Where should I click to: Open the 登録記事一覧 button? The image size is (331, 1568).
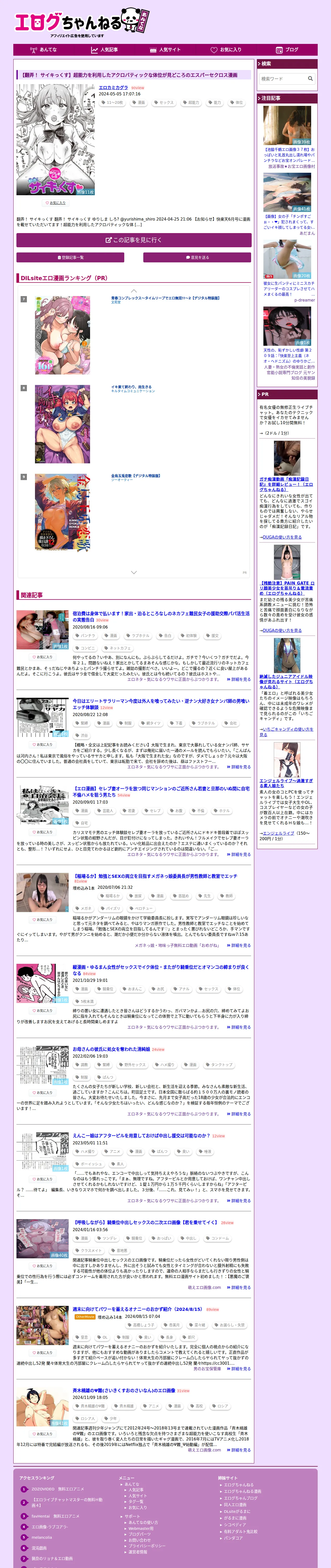coord(70,257)
